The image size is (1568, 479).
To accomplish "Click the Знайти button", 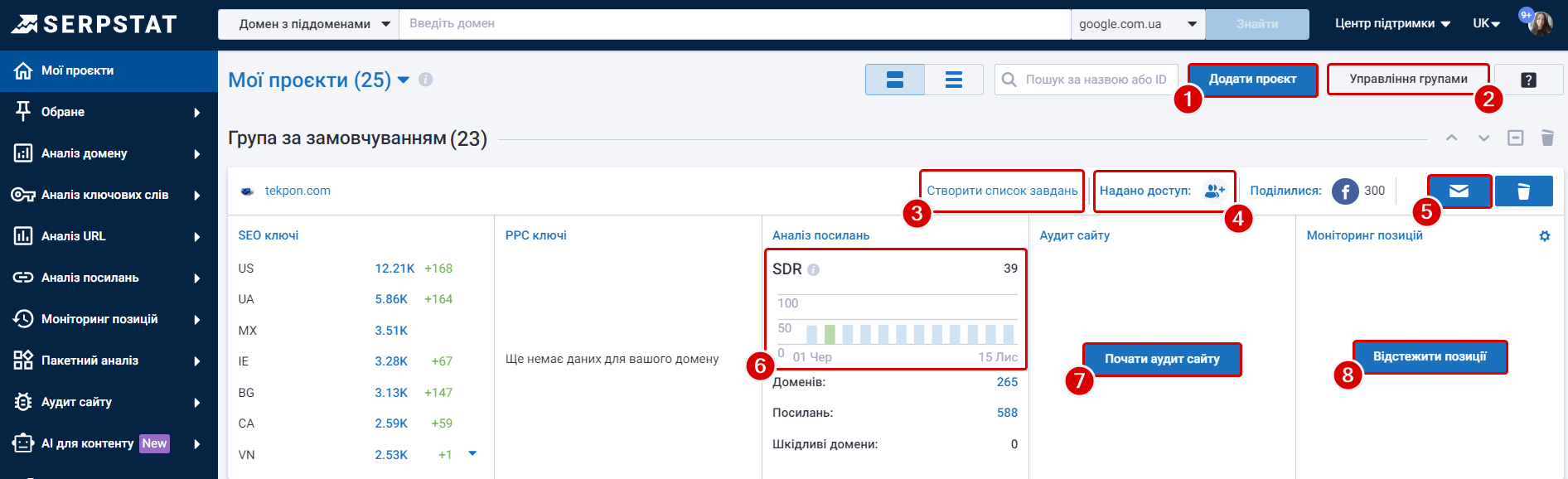I will coord(1257,24).
